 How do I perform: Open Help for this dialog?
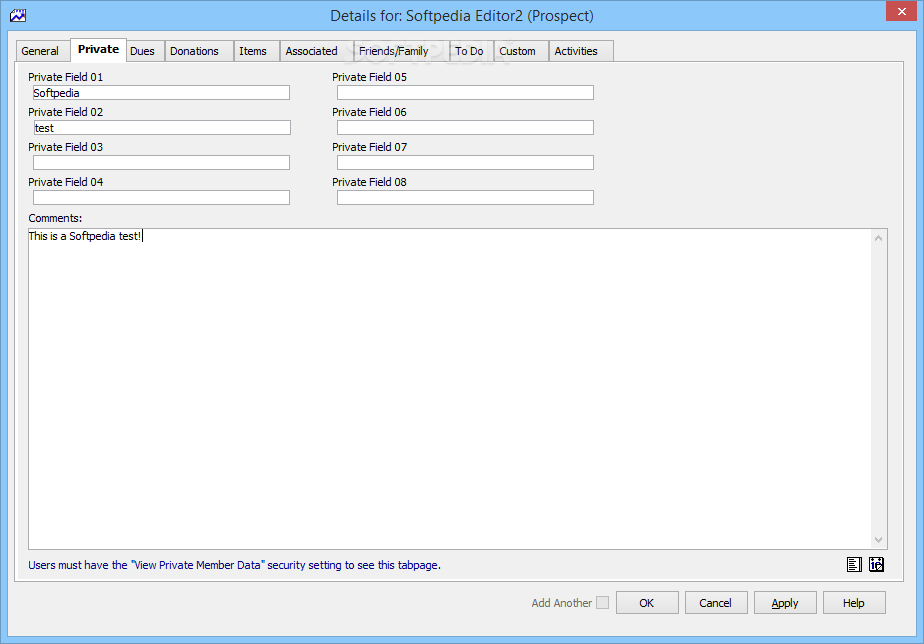[x=854, y=603]
